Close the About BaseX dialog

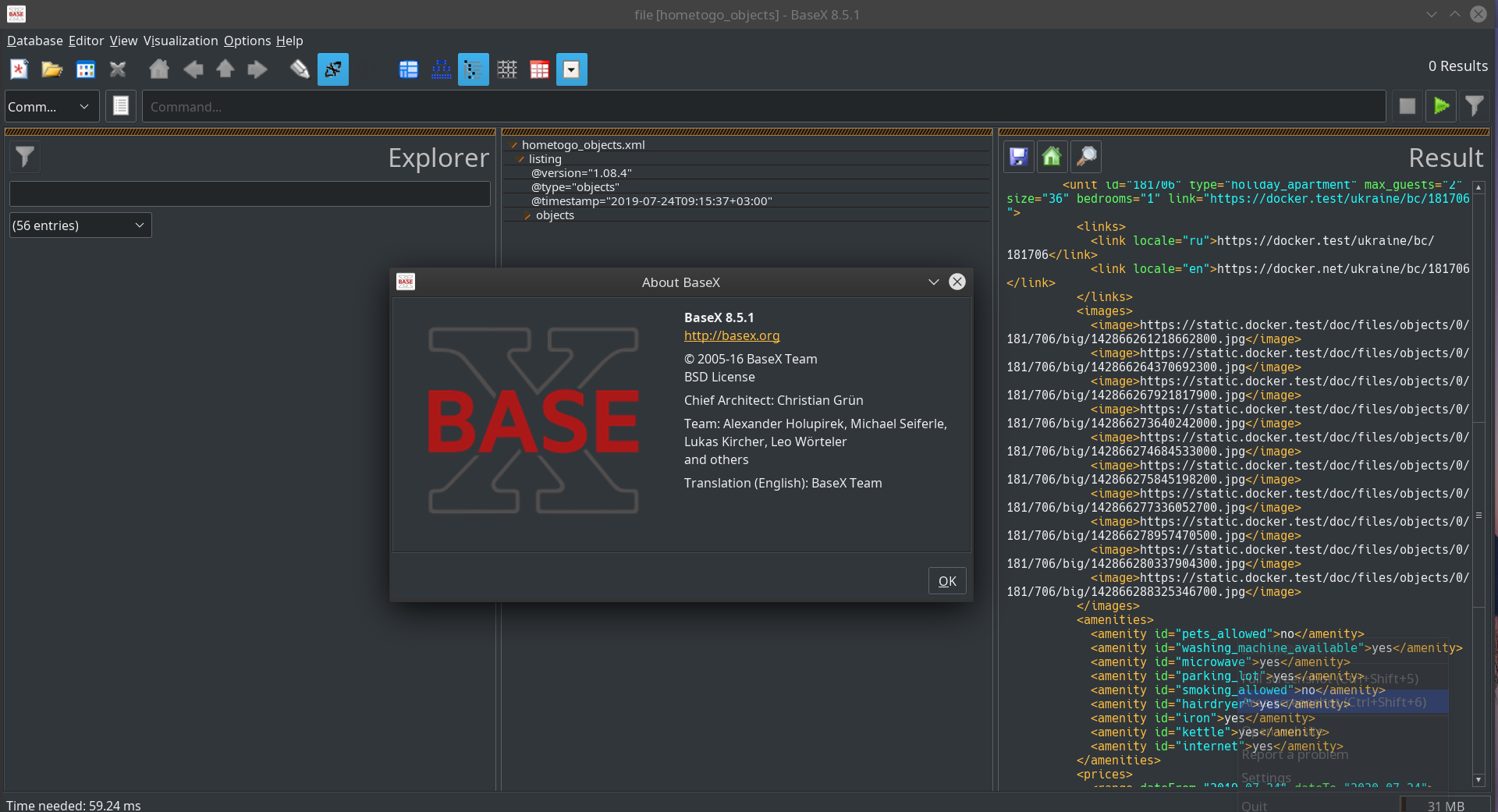point(957,282)
